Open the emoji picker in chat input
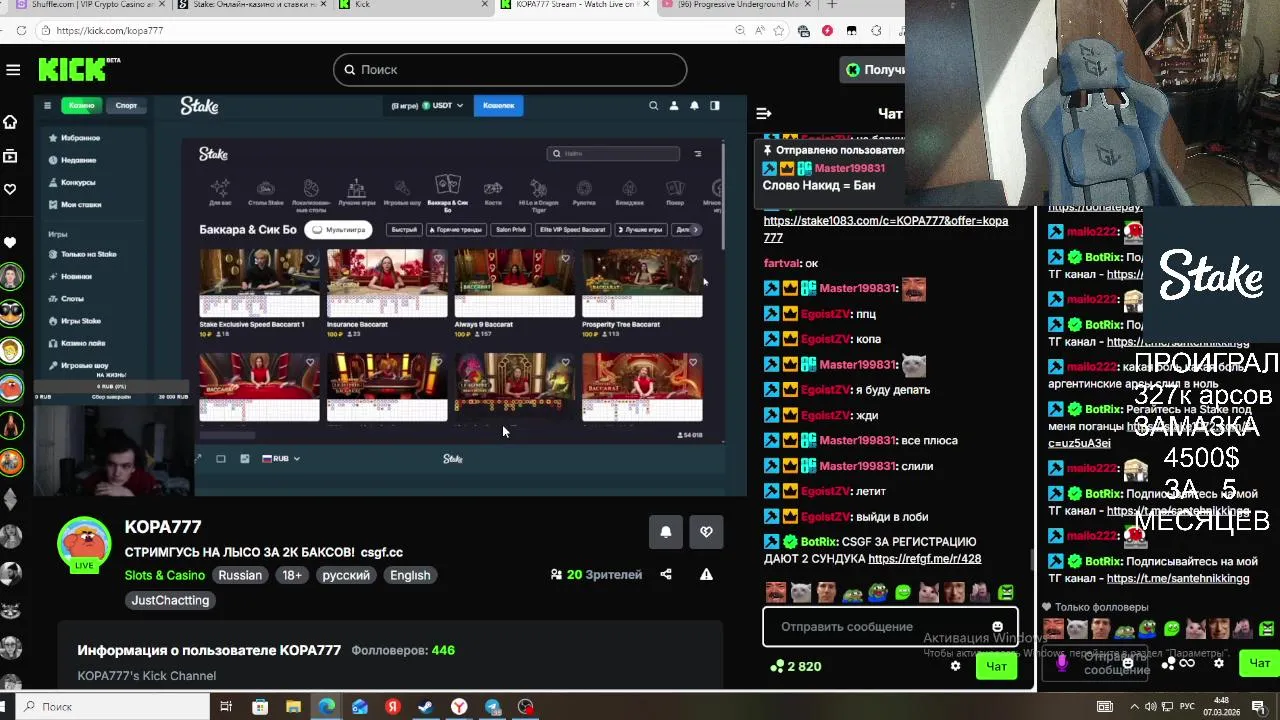 tap(997, 627)
